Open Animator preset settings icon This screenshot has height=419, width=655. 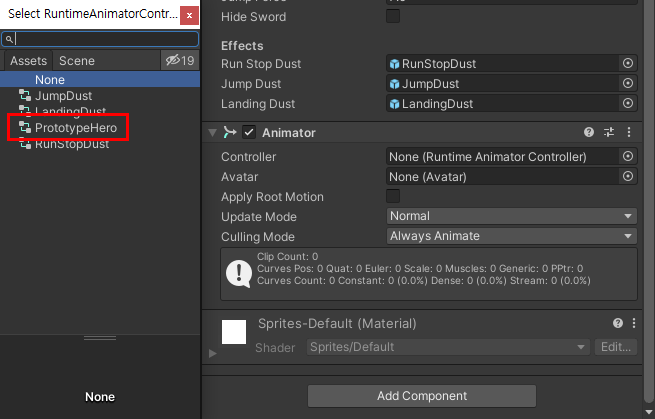click(609, 132)
